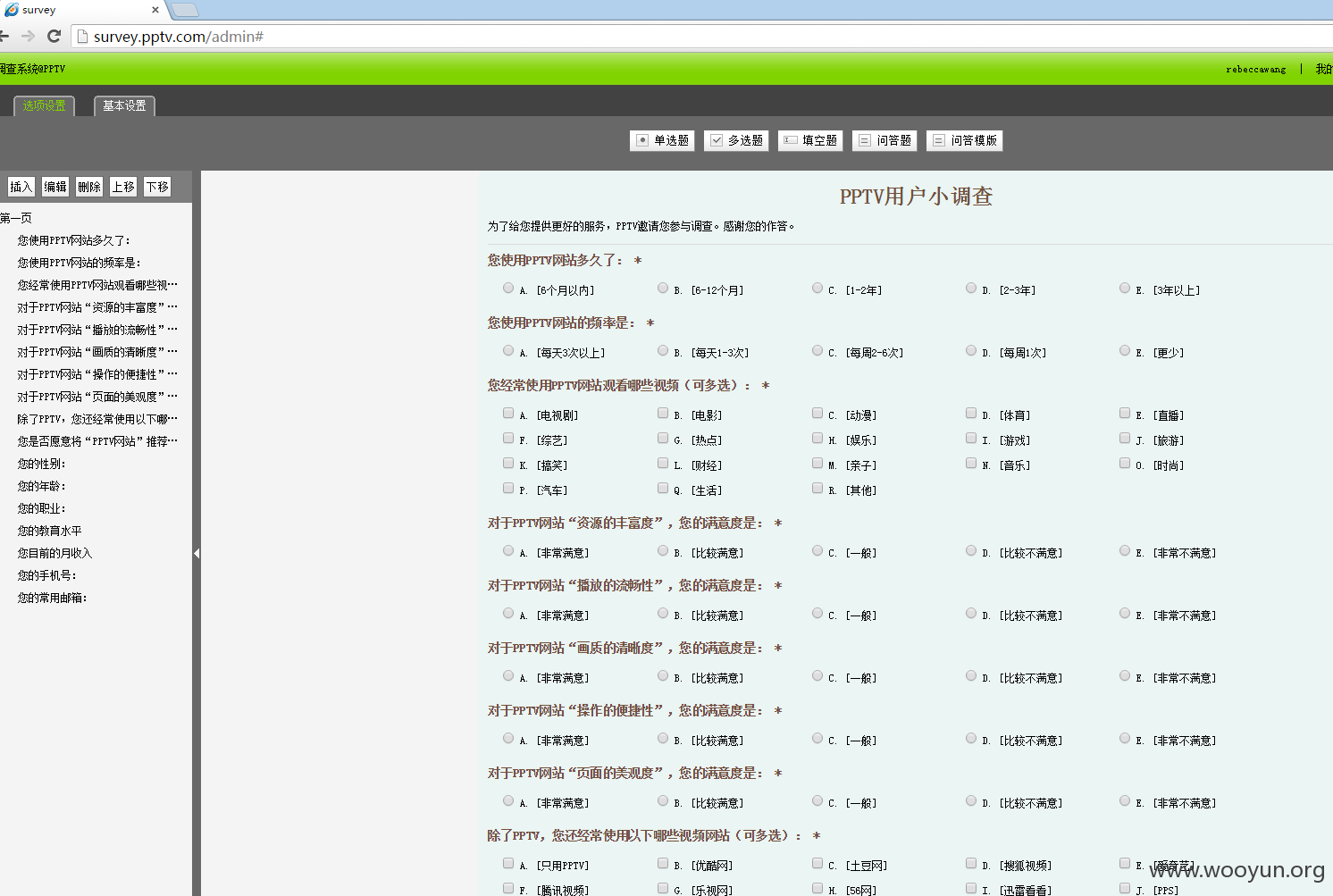Screen dimensions: 1333x896
Task: Check the 体育 checkbox
Action: (x=971, y=413)
